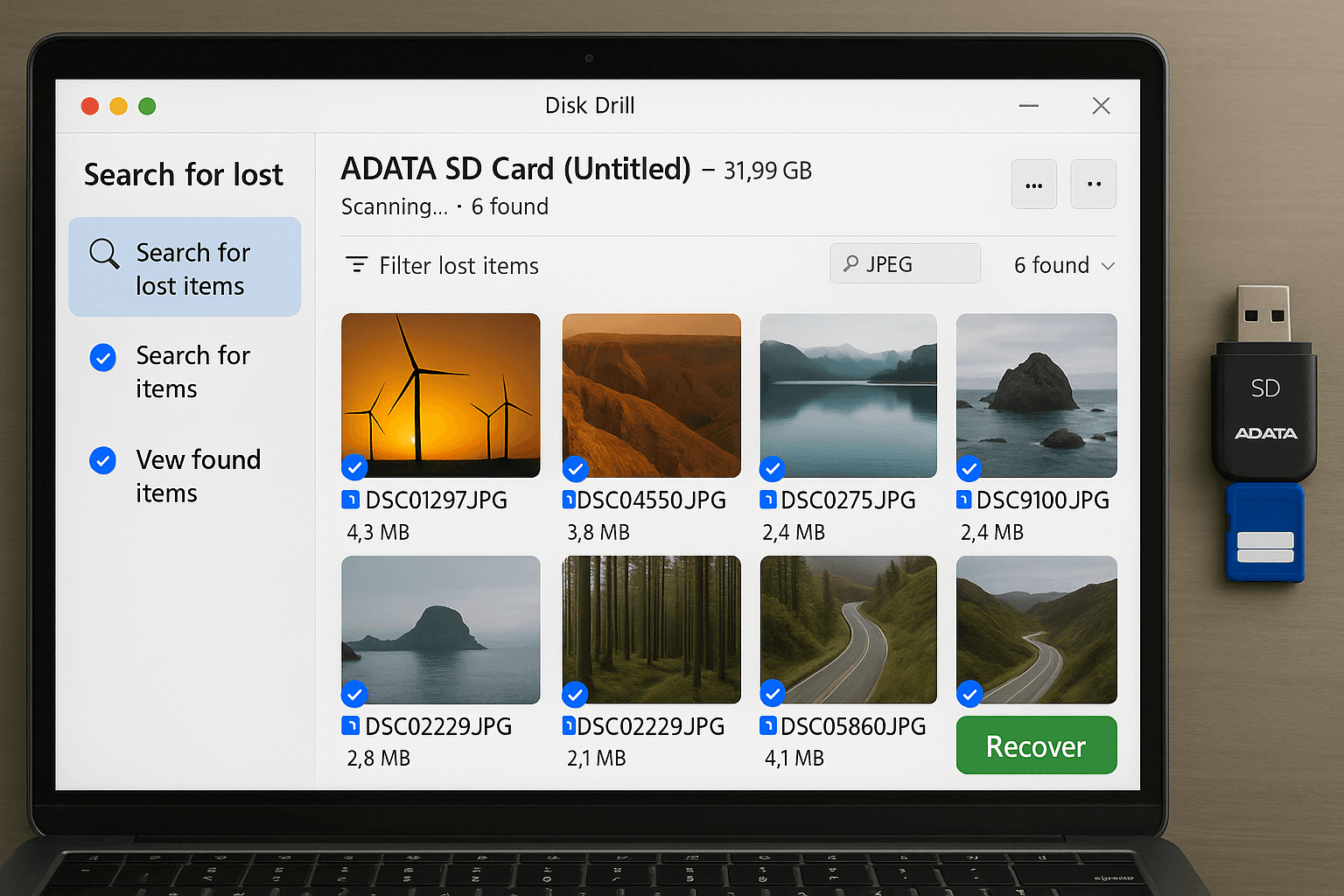Open the winding road thumbnail DSC05860JPG
Viewport: 1344px width, 896px height.
click(x=849, y=630)
